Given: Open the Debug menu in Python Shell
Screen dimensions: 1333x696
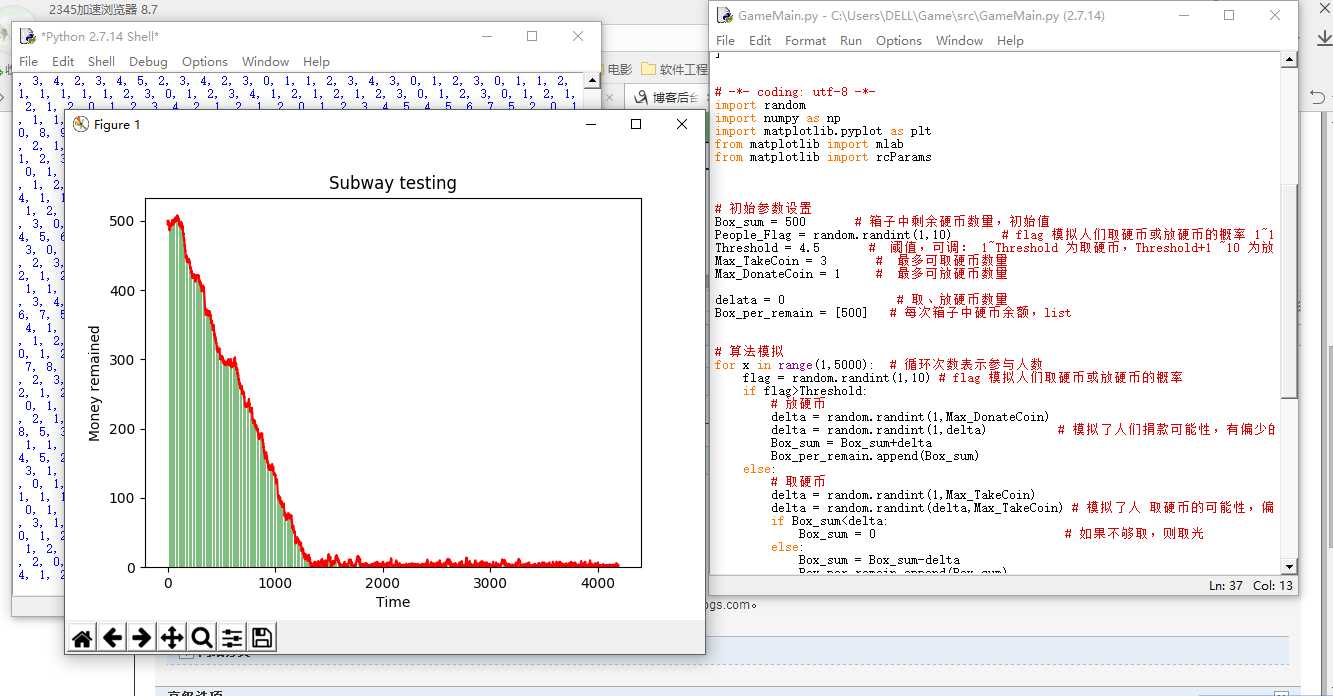Looking at the screenshot, I should coord(148,61).
